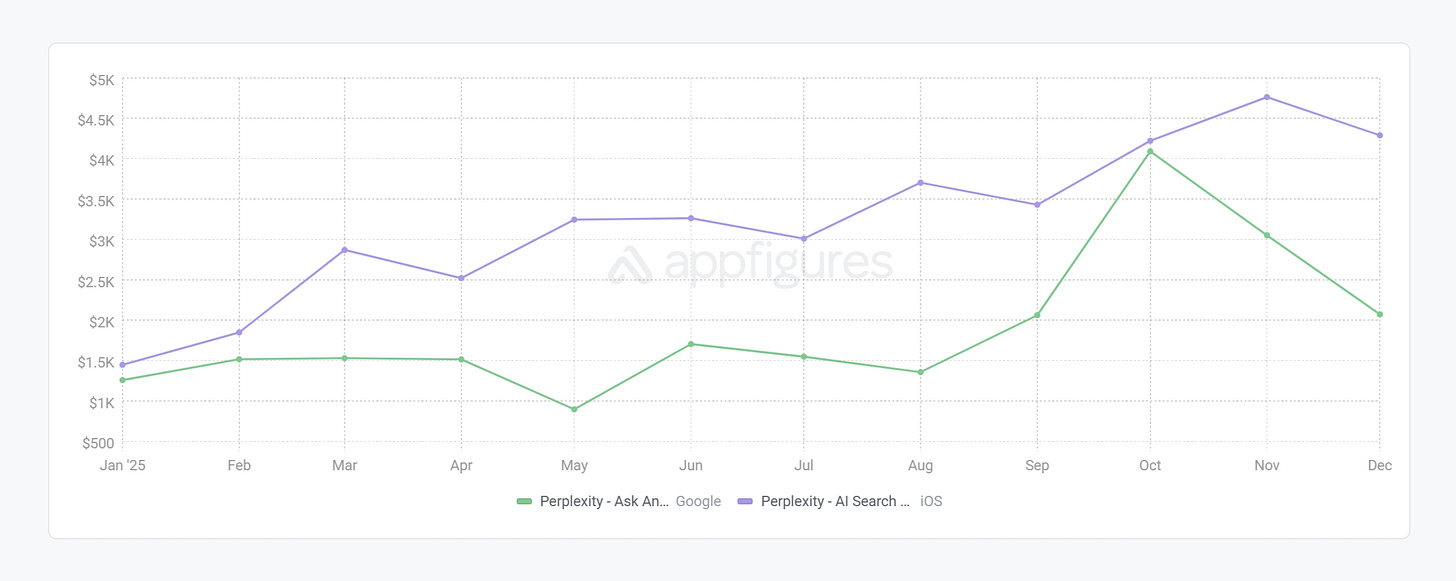Screen dimensions: 1456x581
Task: Click the Nov axis label
Action: [x=1267, y=466]
